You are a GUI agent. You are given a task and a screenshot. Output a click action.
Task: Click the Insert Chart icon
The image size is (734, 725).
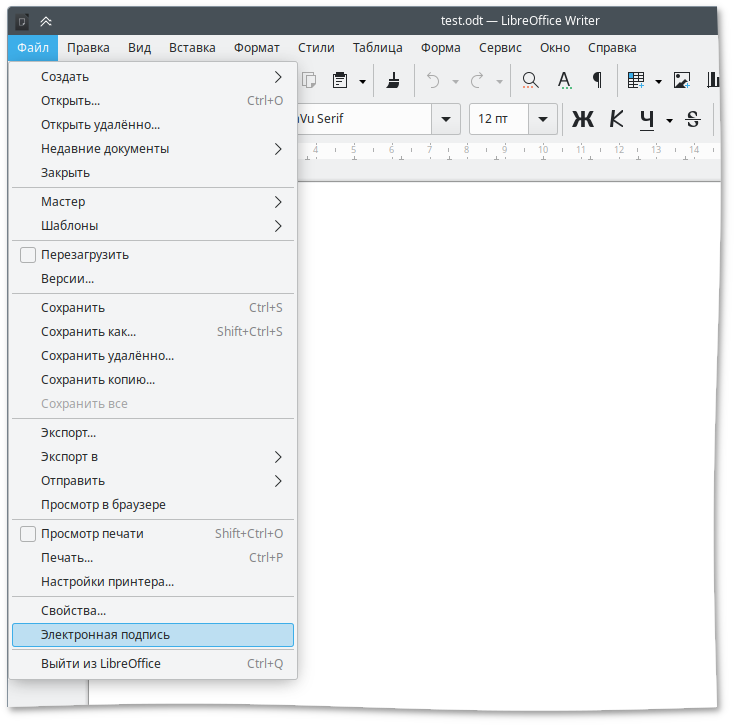pos(712,81)
